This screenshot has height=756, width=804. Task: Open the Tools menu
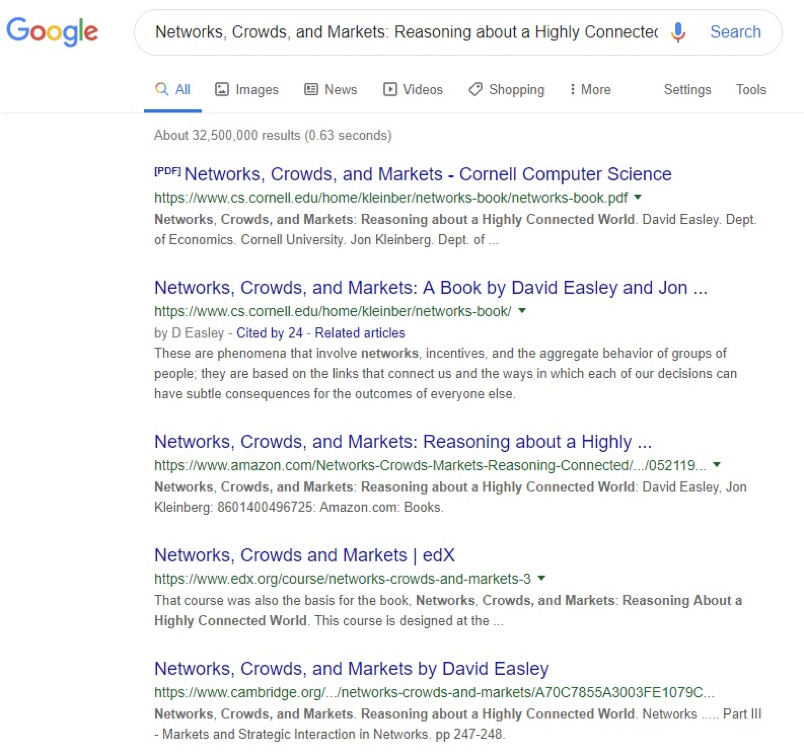(x=751, y=89)
